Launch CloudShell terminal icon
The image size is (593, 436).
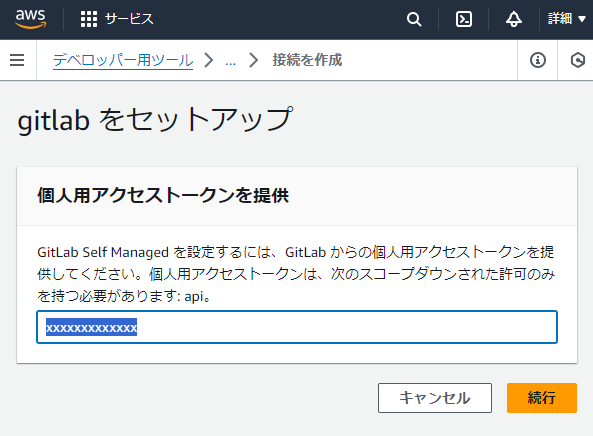[464, 19]
